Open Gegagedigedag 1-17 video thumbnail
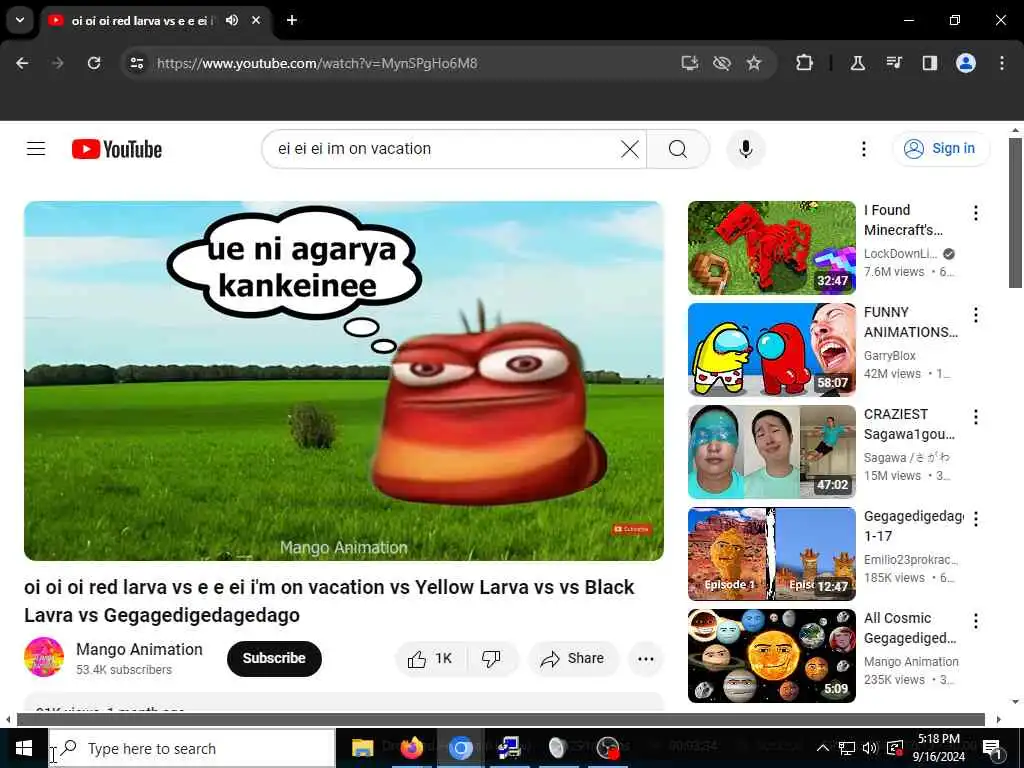Screen dimensions: 1024x768 (771, 553)
